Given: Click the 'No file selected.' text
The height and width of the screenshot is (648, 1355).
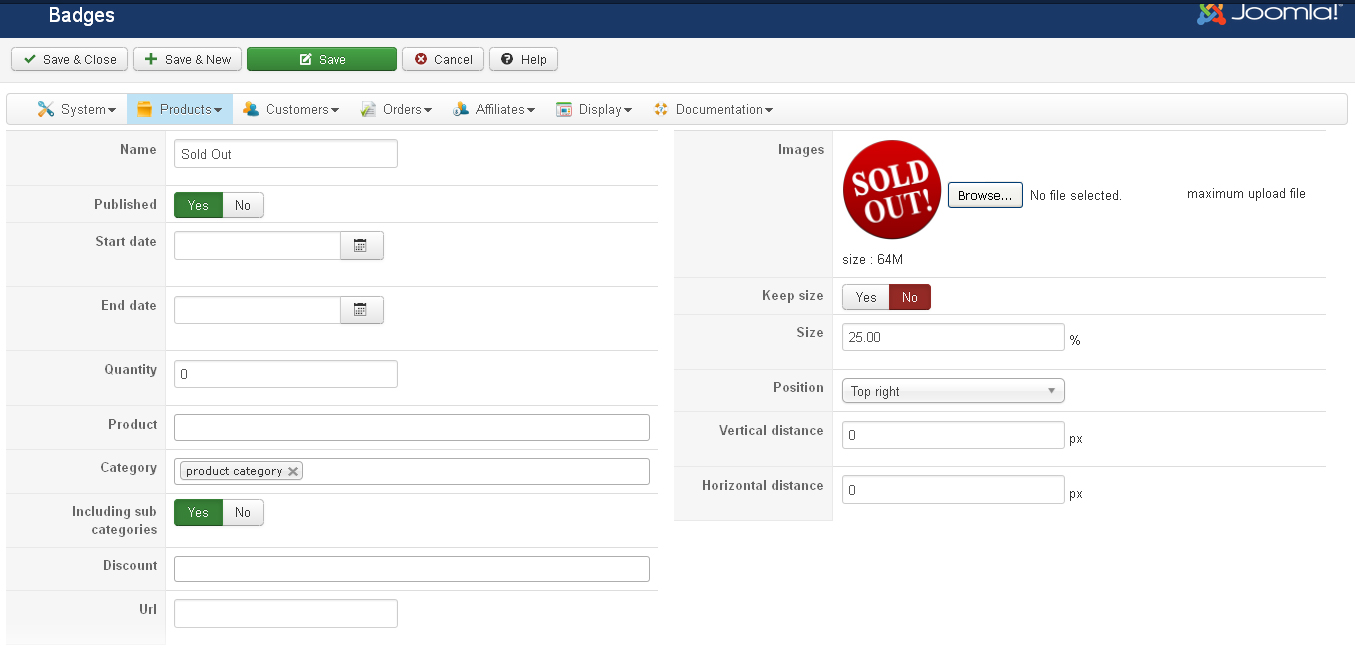Looking at the screenshot, I should point(1076,196).
